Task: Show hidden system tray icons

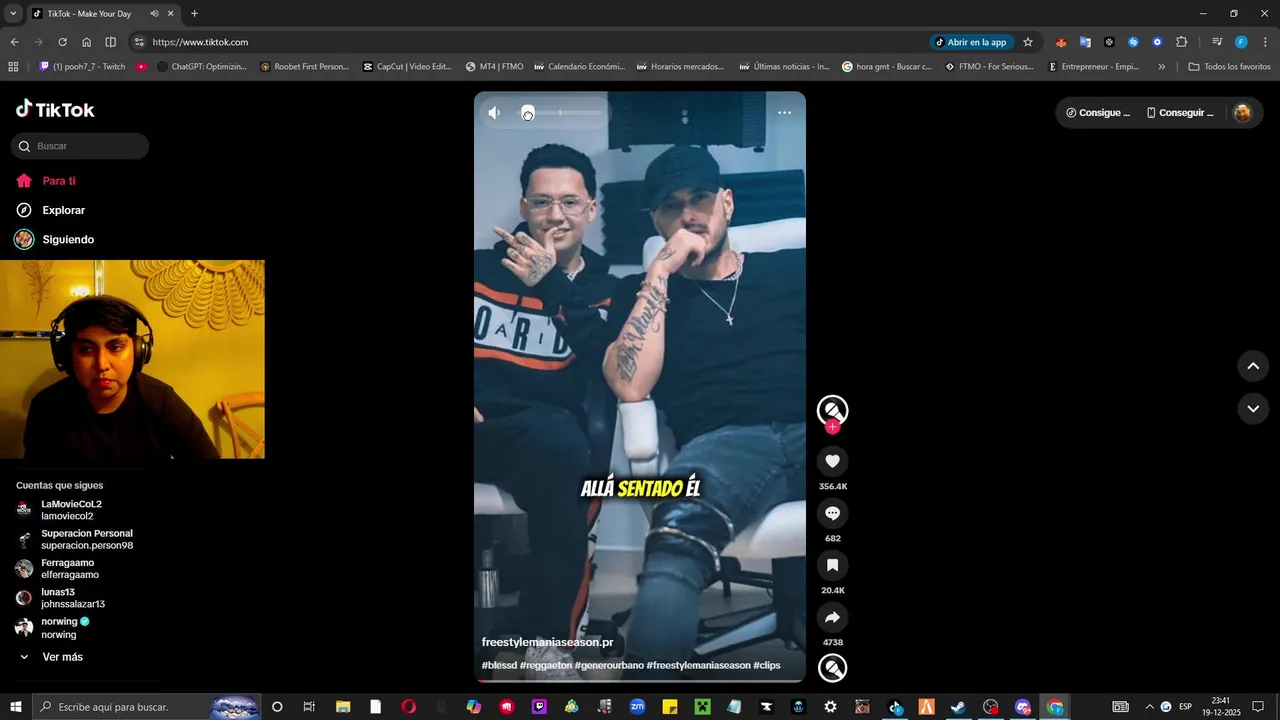Action: pos(1149,707)
